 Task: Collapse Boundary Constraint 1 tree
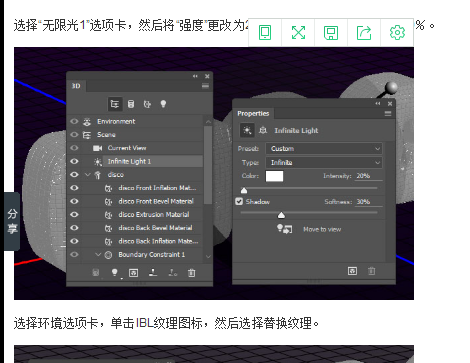coord(98,254)
